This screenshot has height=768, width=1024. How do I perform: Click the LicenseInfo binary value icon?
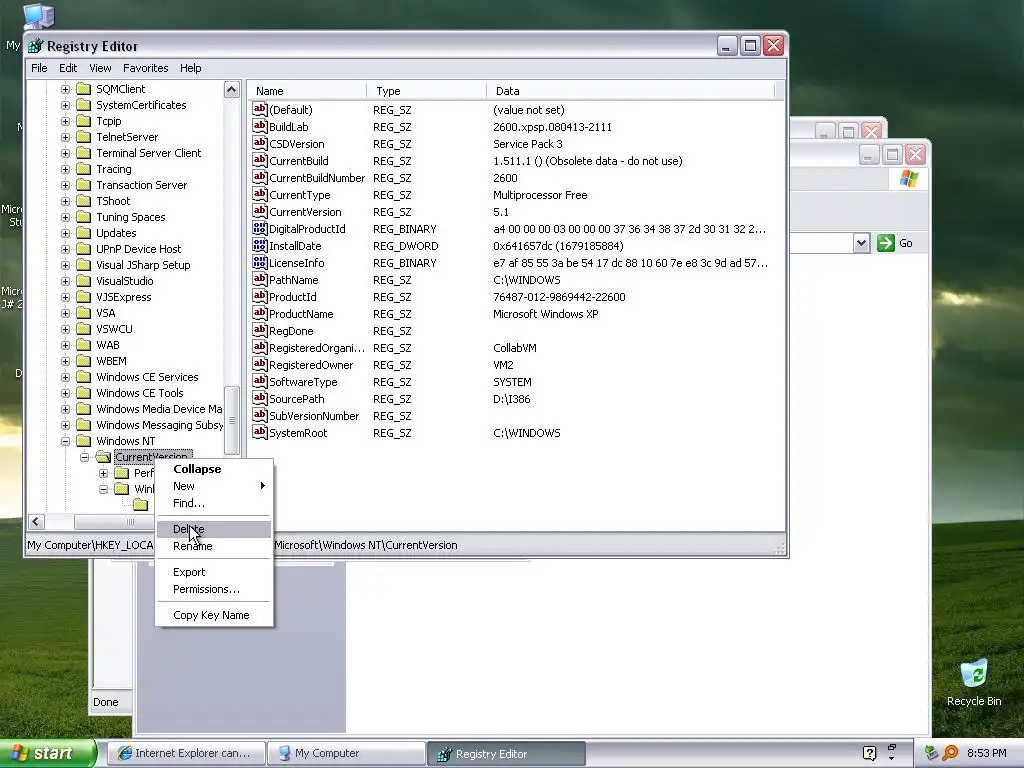coord(259,263)
